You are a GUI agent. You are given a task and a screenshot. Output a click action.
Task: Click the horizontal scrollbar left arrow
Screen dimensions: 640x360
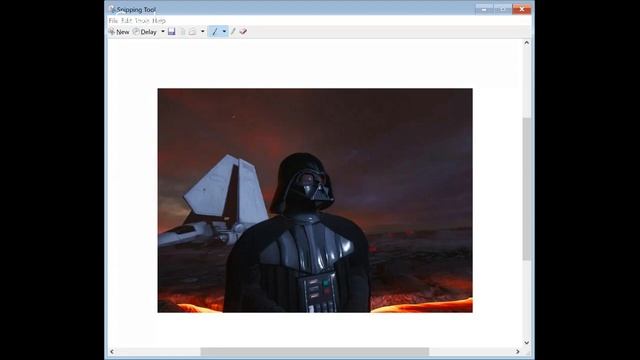(112, 351)
